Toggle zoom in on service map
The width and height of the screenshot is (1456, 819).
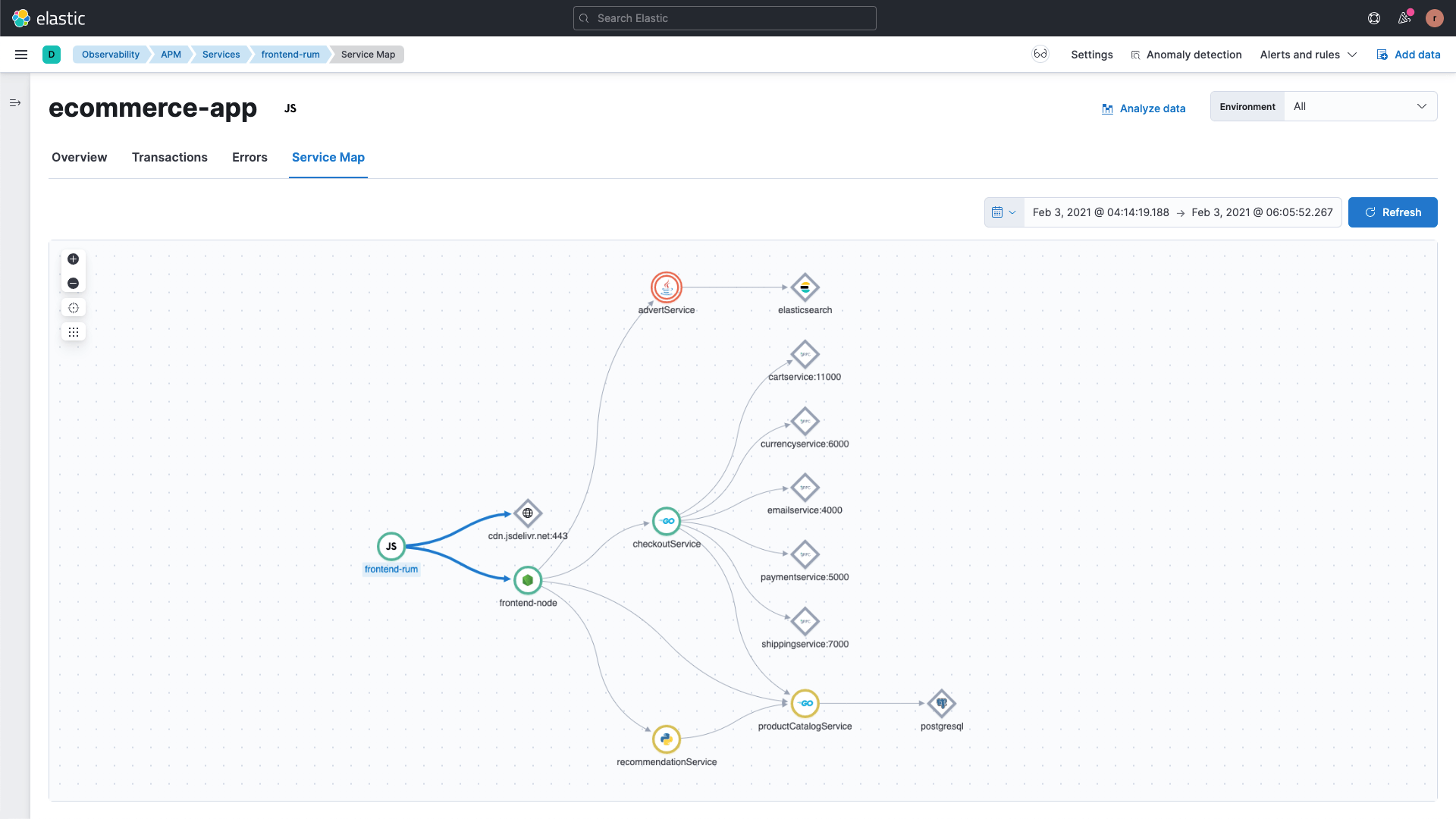click(73, 259)
